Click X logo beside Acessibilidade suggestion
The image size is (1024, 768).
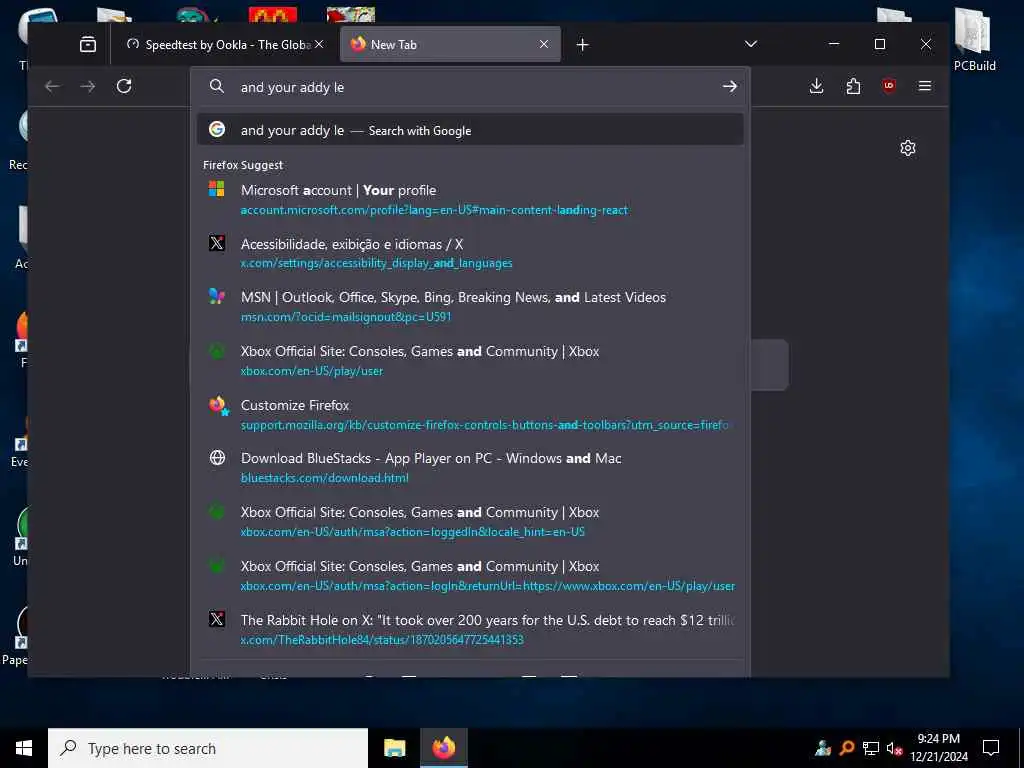point(217,243)
